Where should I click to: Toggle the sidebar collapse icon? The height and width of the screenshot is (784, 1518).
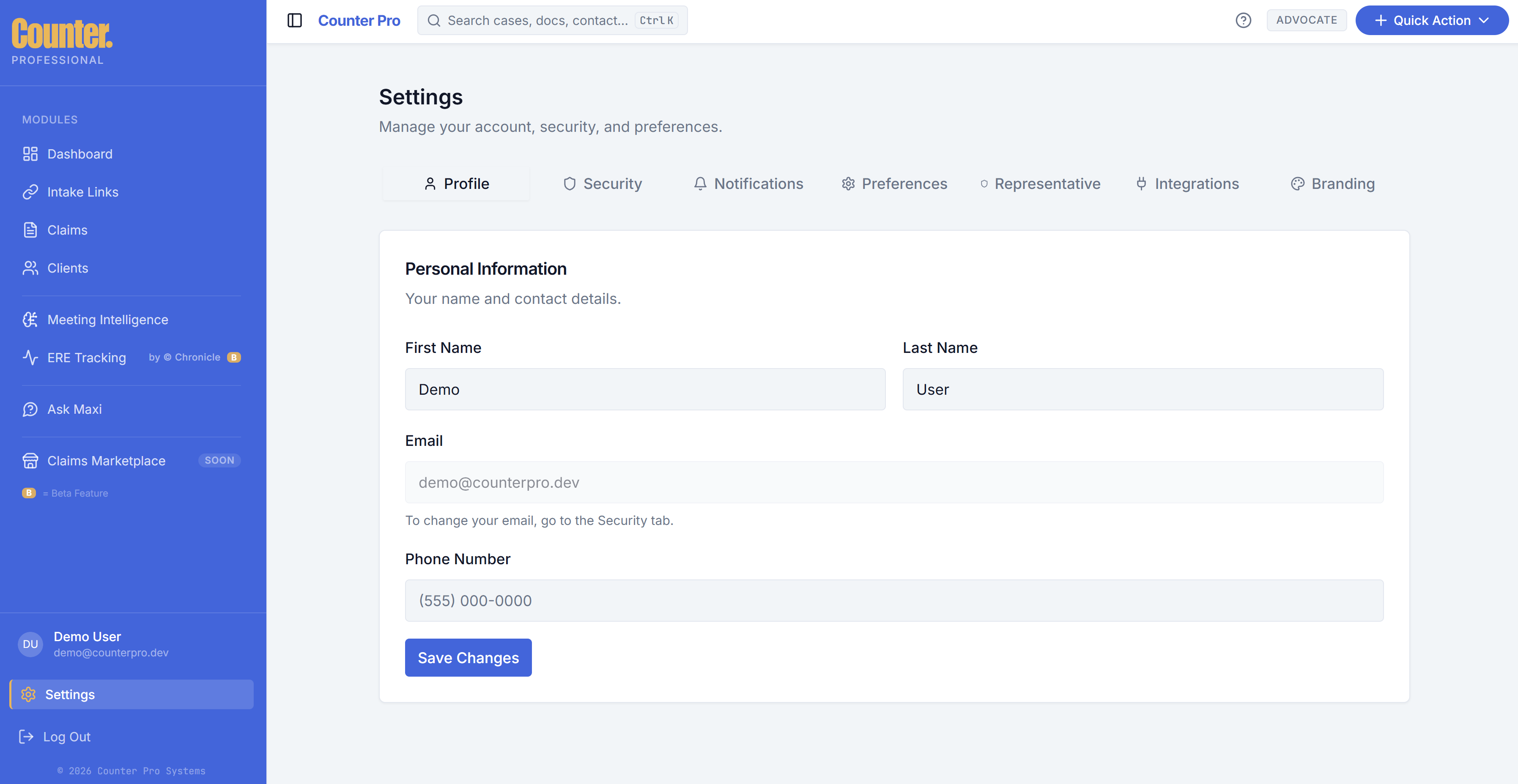295,21
